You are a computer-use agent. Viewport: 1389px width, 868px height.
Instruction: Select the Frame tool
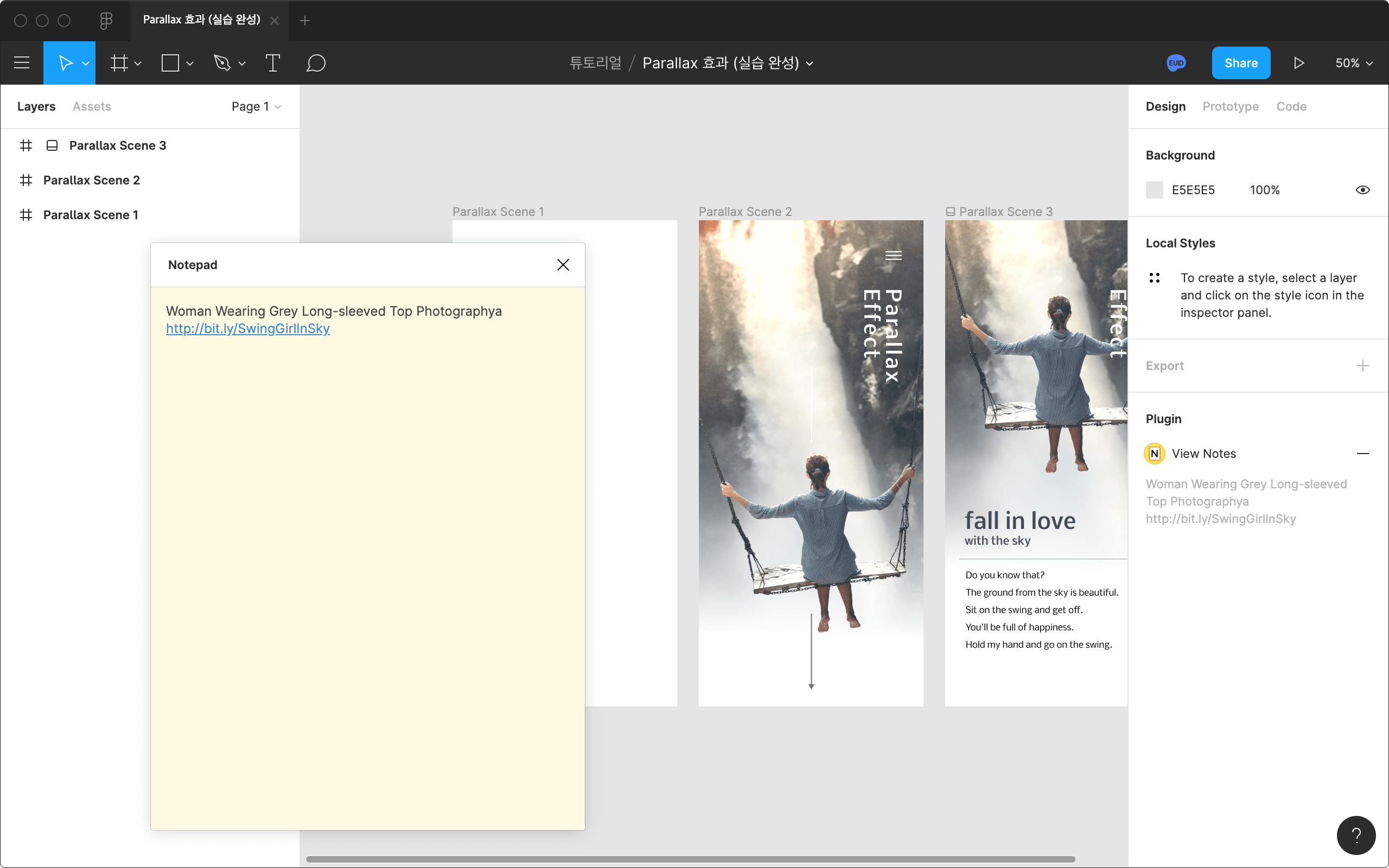pyautogui.click(x=119, y=62)
